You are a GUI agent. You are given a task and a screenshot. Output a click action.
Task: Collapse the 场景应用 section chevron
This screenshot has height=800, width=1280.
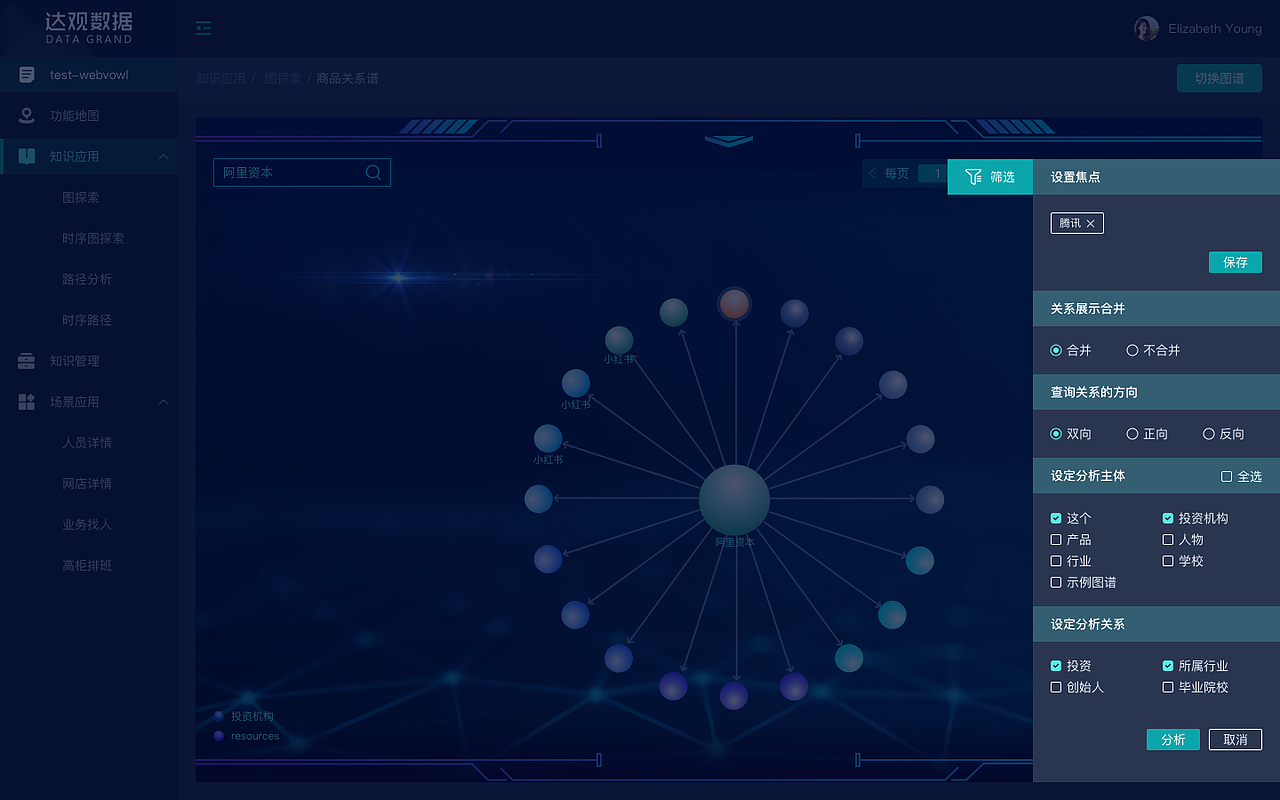(x=163, y=402)
